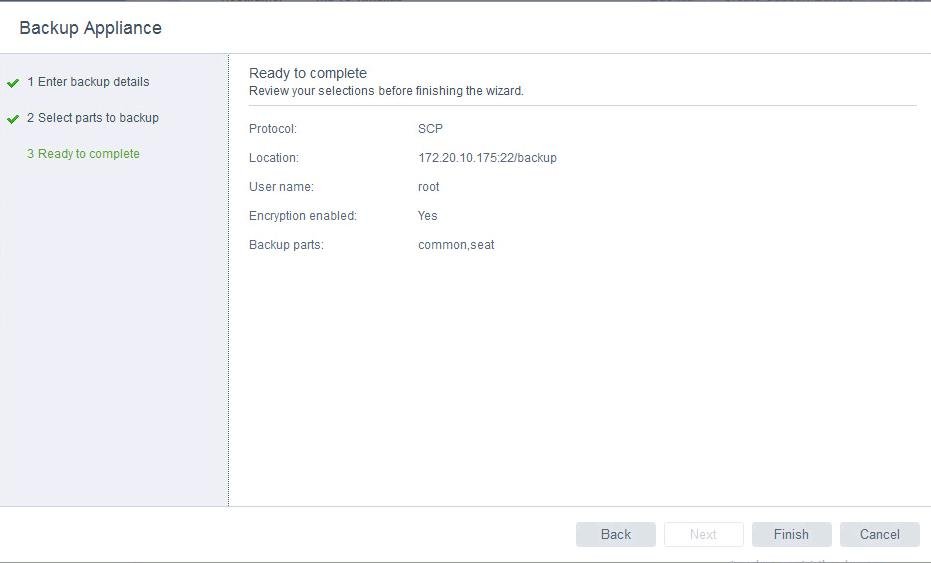The width and height of the screenshot is (931, 563).
Task: Cancel the backup wizard
Action: pos(879,534)
